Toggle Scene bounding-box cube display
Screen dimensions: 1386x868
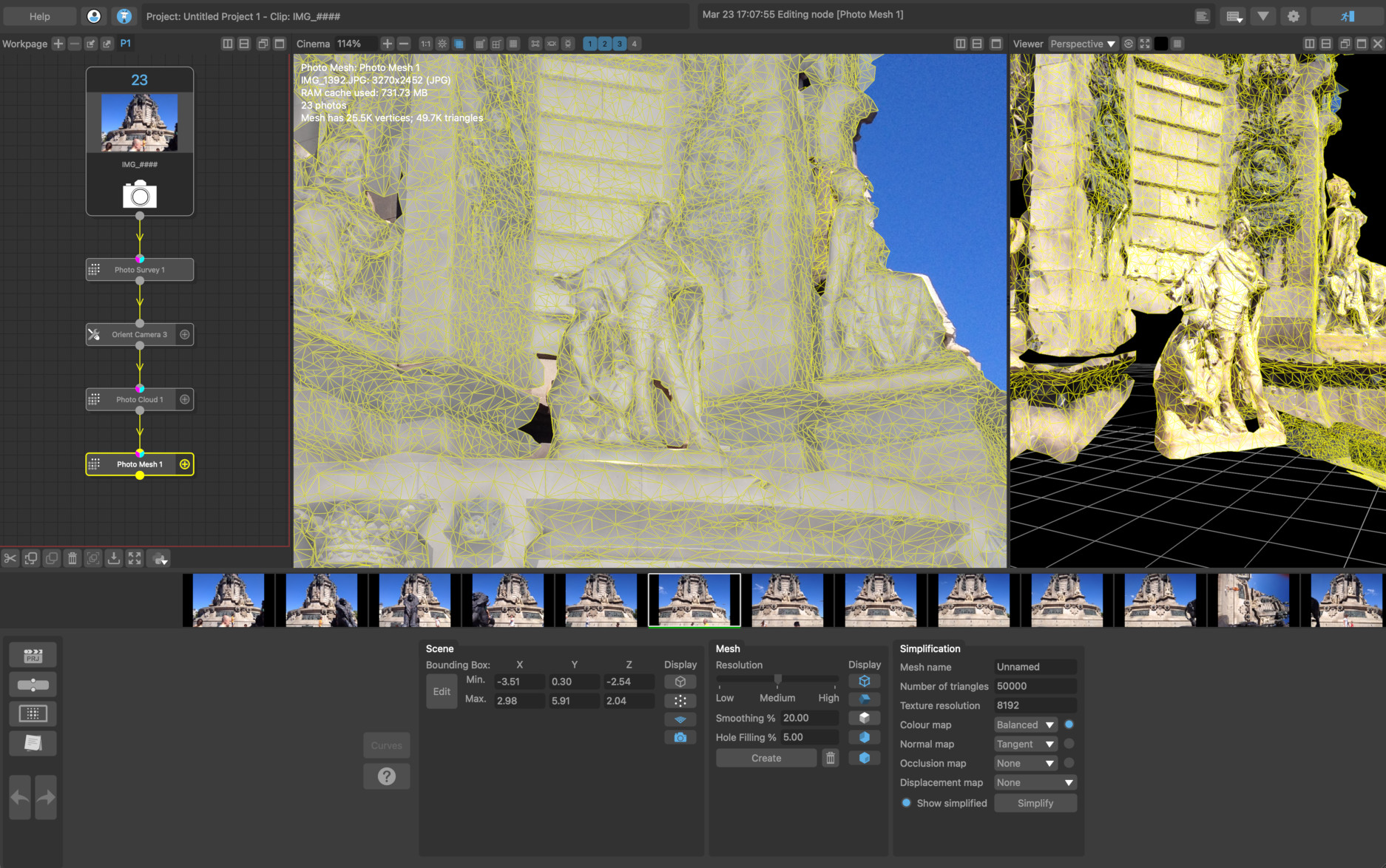click(x=680, y=682)
